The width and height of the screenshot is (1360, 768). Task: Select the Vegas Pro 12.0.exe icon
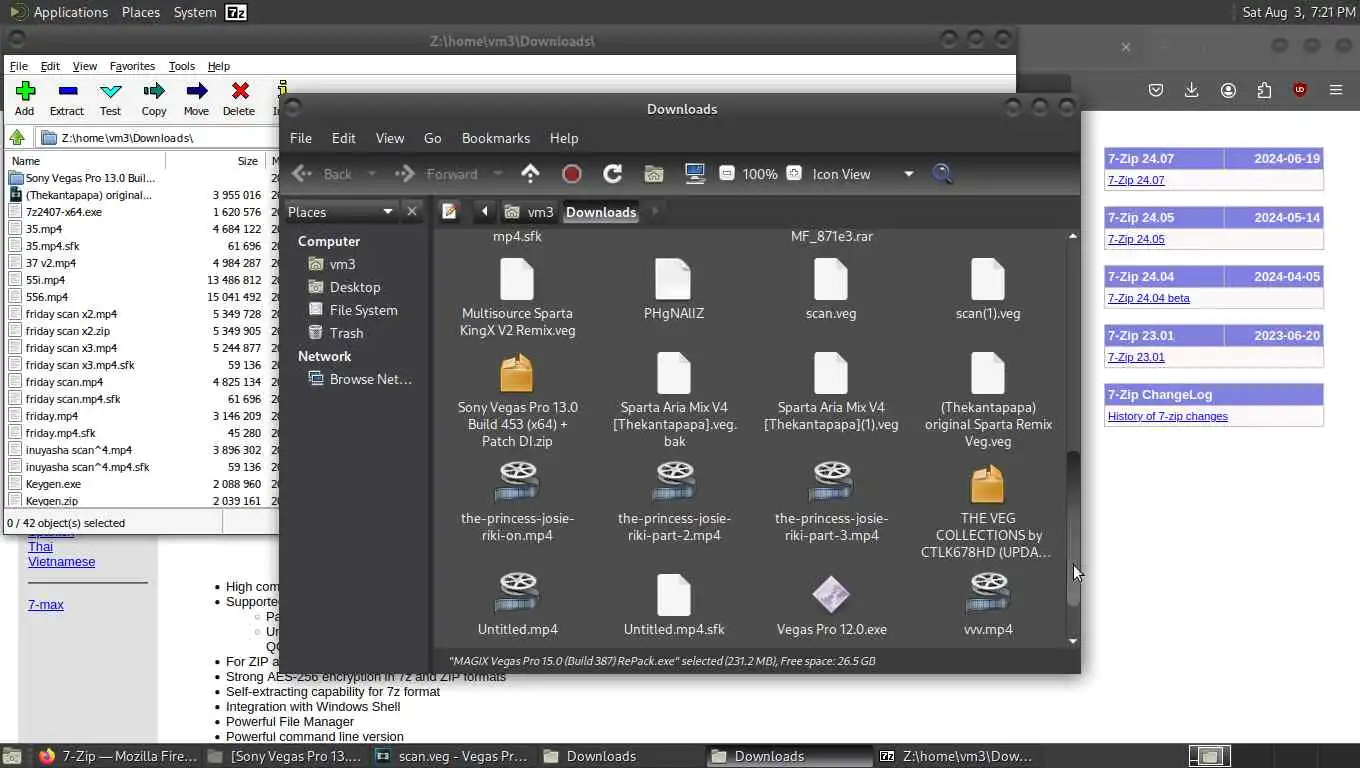831,595
